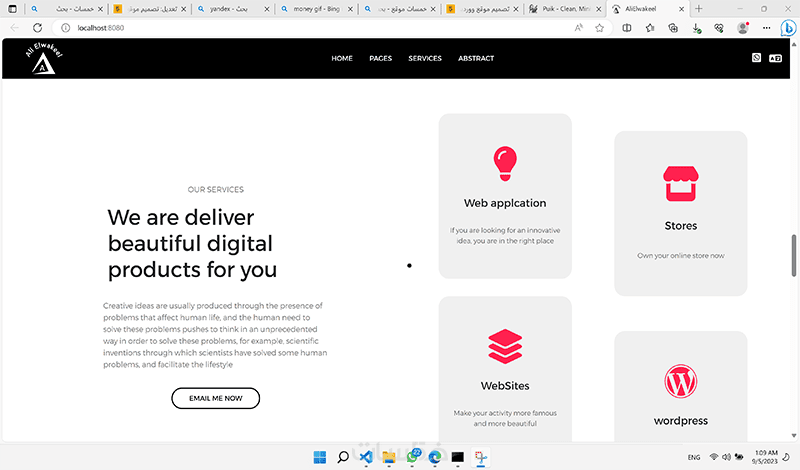Open the read aloud icon in address bar
This screenshot has width=800, height=470.
[578, 28]
